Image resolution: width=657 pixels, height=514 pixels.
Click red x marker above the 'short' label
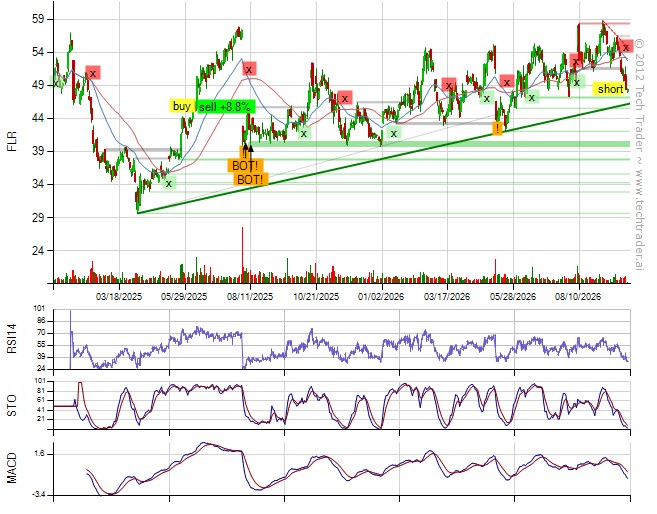point(626,46)
